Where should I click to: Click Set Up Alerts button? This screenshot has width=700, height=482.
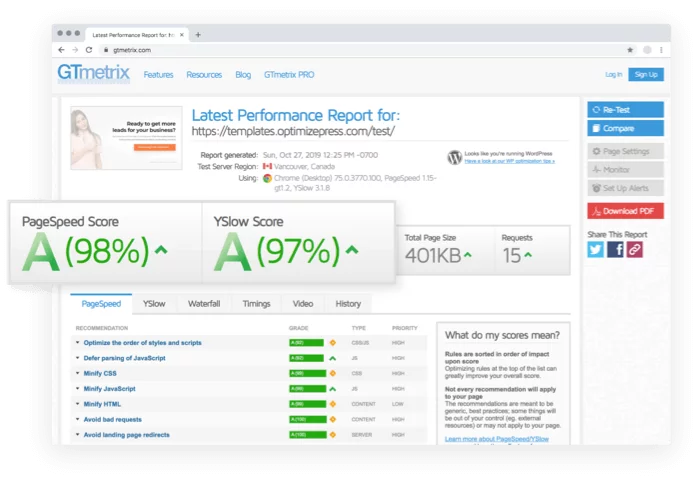coord(625,188)
